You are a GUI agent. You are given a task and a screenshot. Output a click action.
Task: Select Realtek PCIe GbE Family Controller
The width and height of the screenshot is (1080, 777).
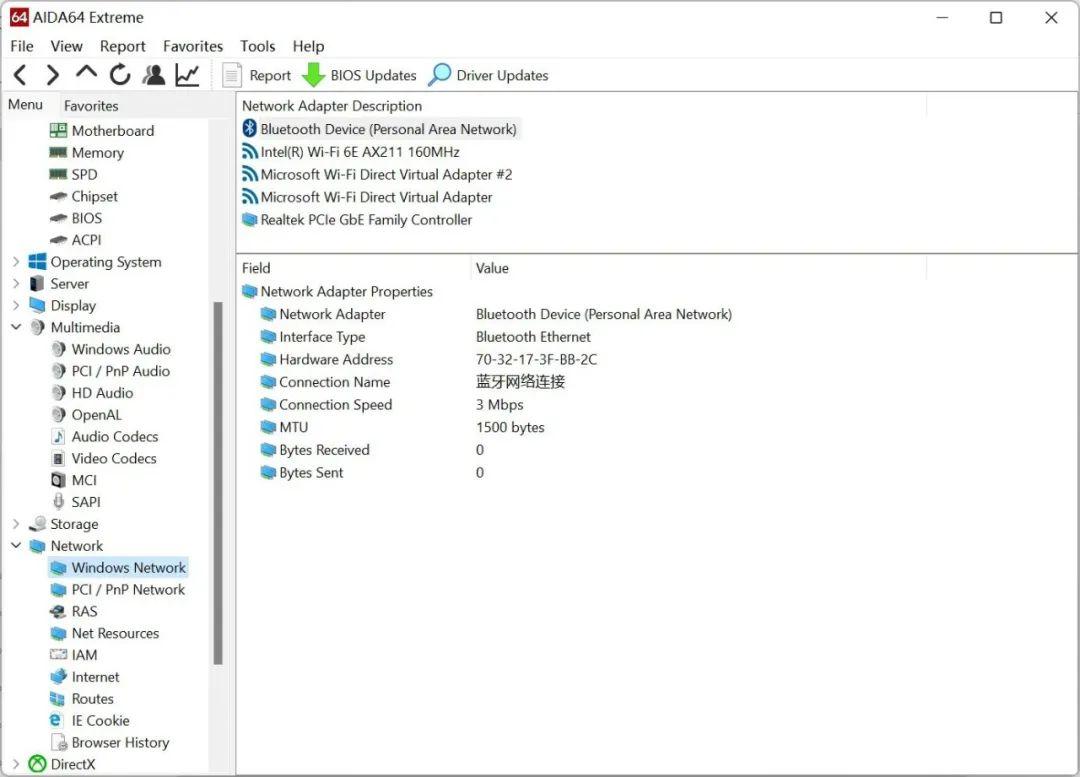point(357,220)
